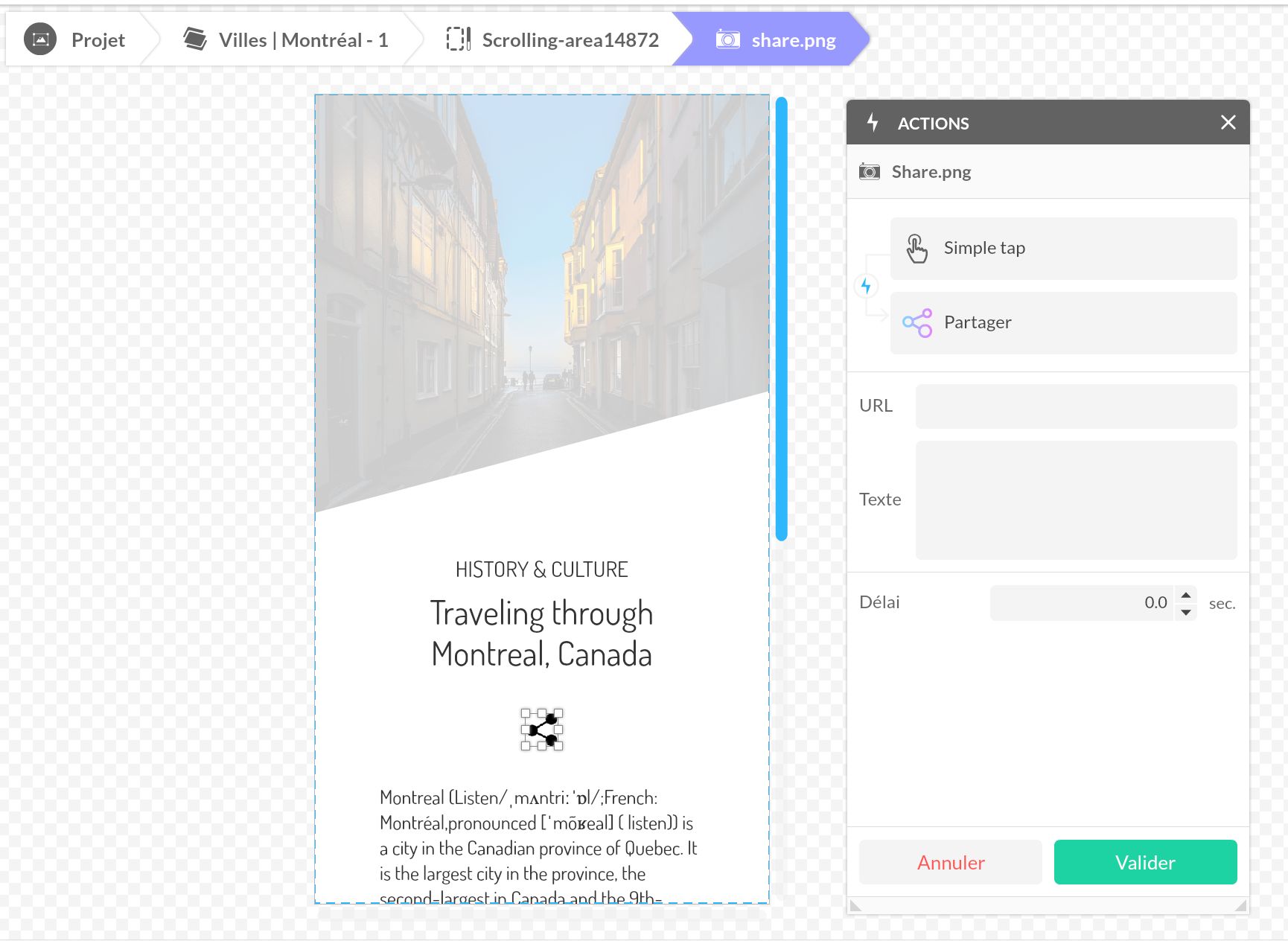Go to Villes | Montréal - 1 breadcrumb
The height and width of the screenshot is (941, 1288).
tap(303, 39)
